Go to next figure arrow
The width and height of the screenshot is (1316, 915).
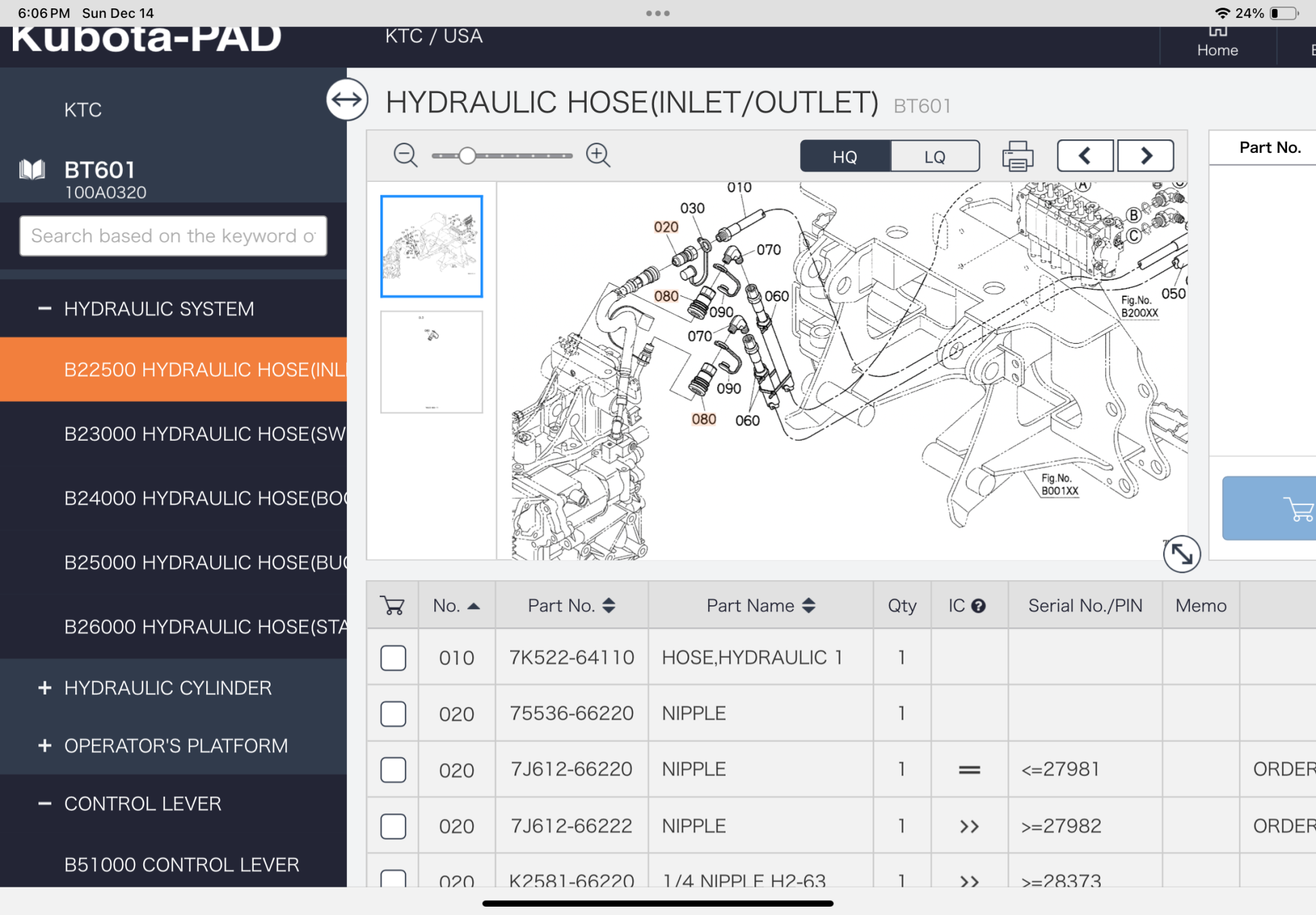pos(1146,155)
